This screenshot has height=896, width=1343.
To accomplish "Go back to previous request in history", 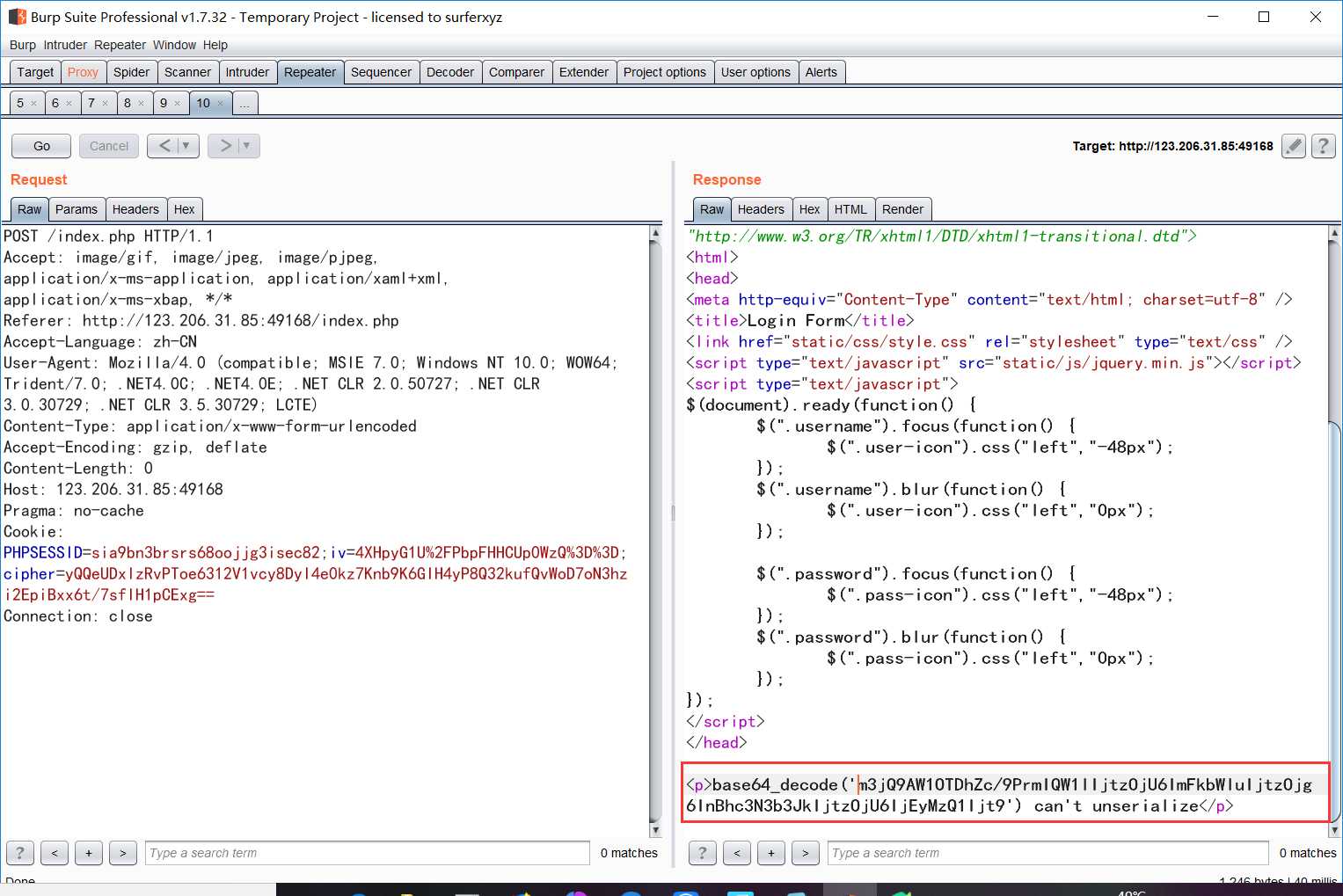I will coord(164,146).
